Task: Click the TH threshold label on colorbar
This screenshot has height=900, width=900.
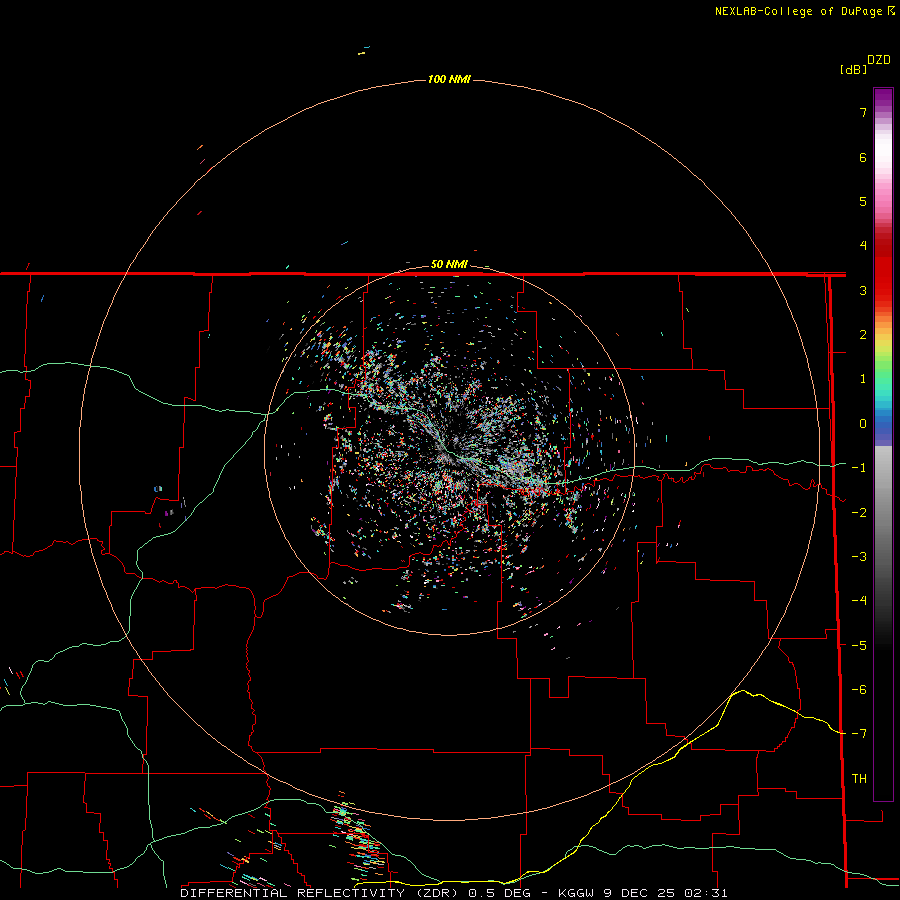Action: pyautogui.click(x=859, y=779)
